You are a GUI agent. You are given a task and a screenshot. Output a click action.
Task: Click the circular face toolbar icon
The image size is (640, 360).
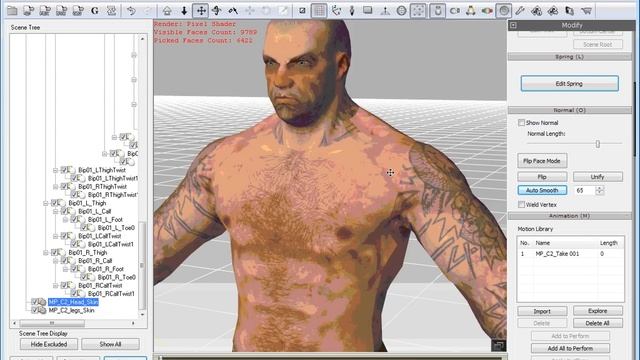click(401, 11)
